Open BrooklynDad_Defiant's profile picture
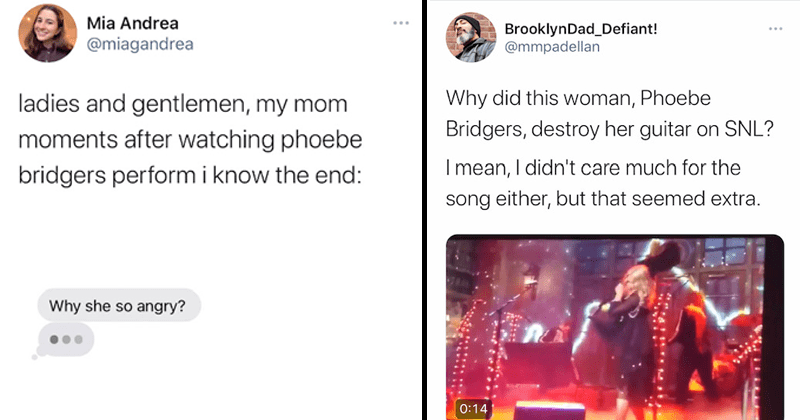The width and height of the screenshot is (800, 420). coord(472,37)
